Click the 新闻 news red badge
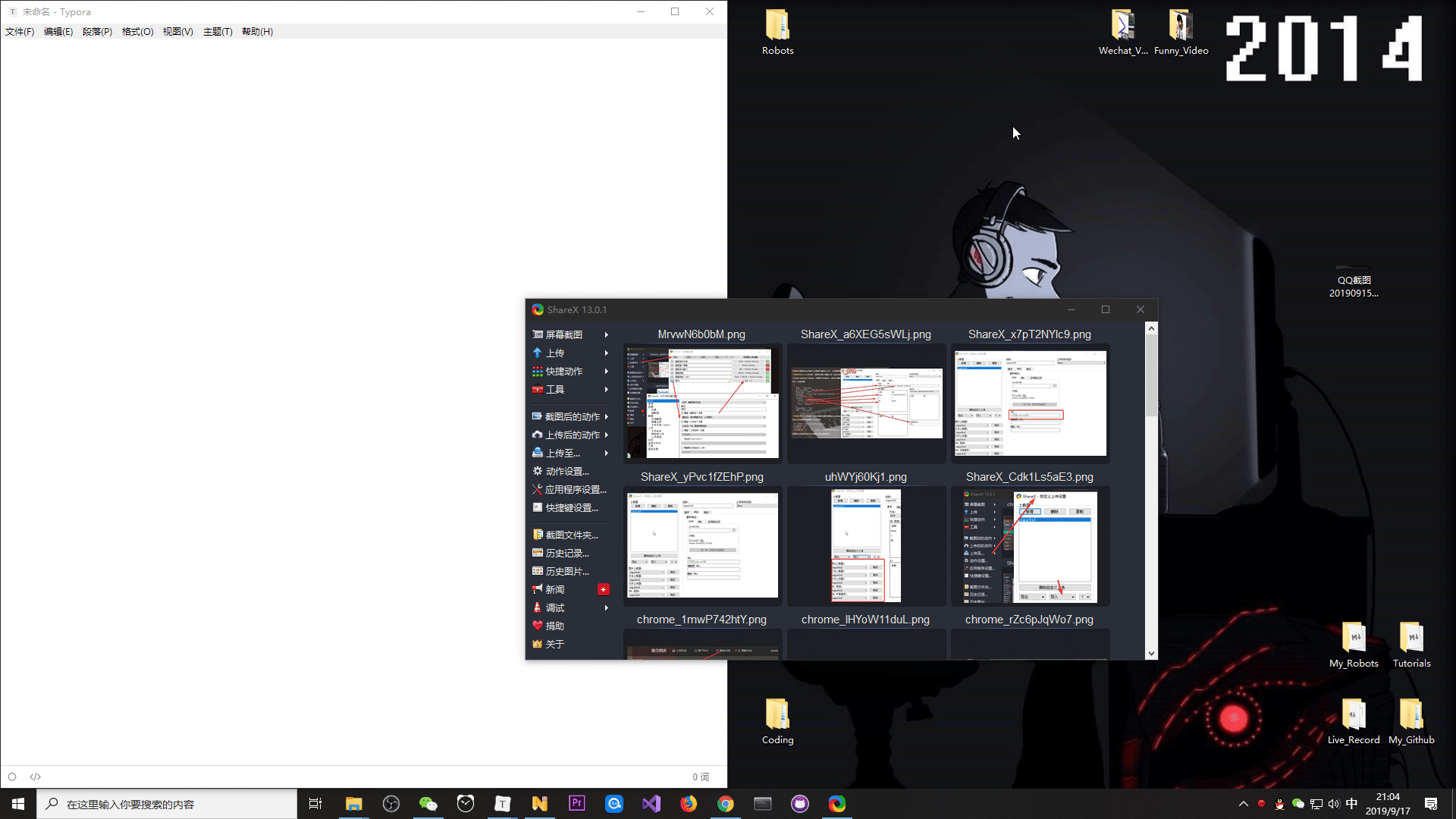 [x=603, y=589]
